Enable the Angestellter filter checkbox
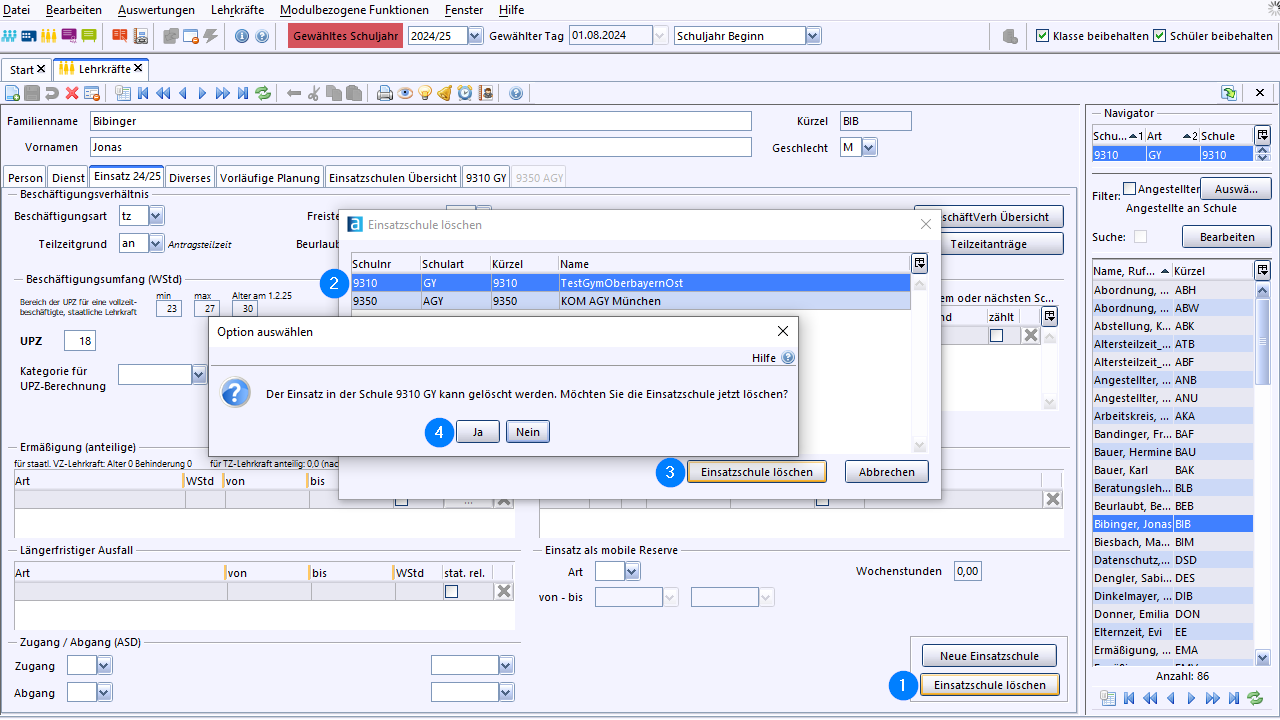Screen dimensions: 1280x720 tap(1129, 188)
